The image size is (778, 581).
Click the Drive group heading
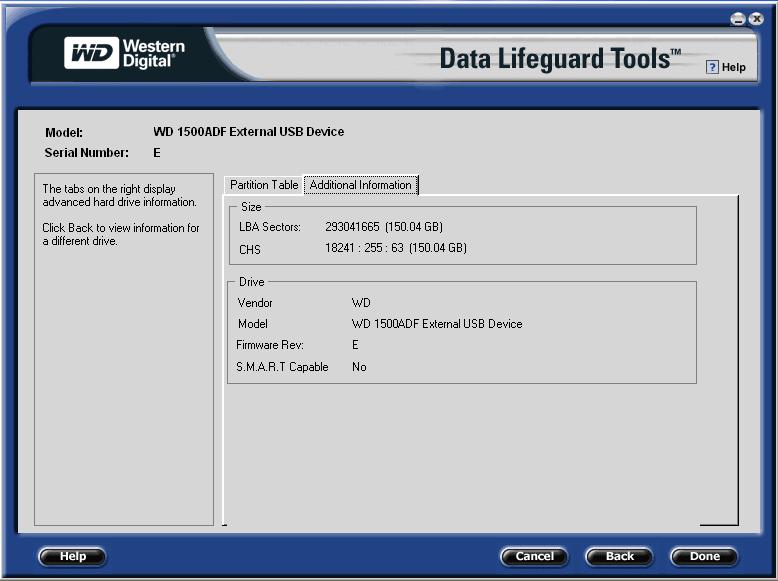[252, 282]
